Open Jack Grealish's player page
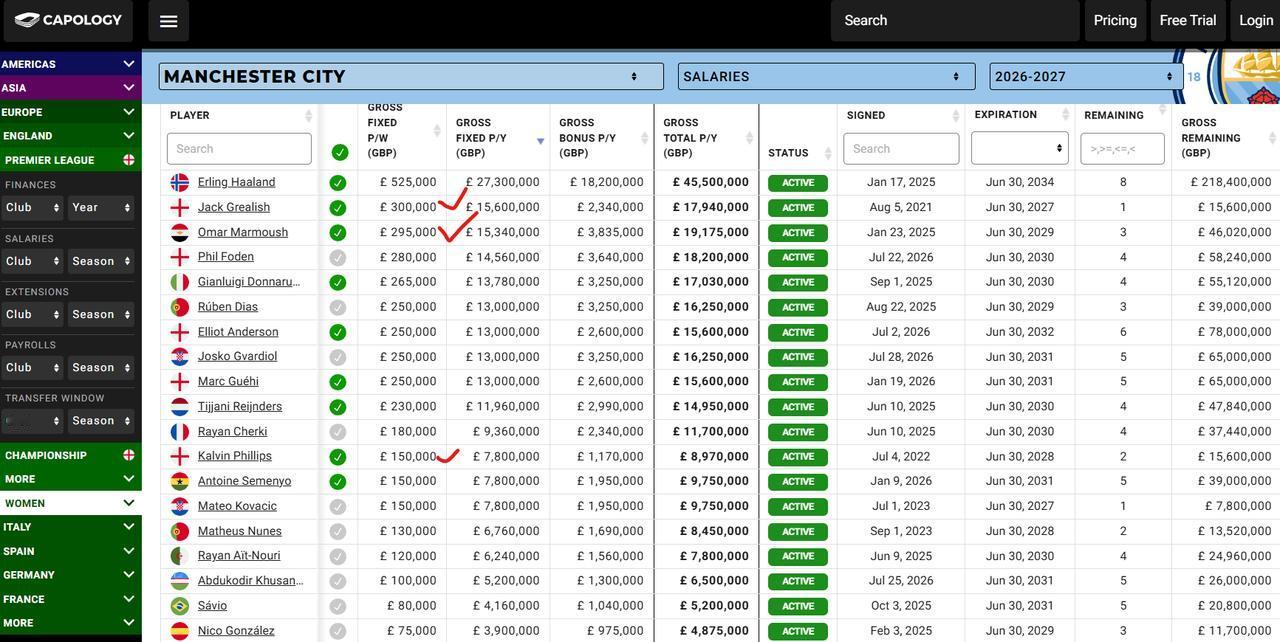The image size is (1280, 642). [234, 207]
